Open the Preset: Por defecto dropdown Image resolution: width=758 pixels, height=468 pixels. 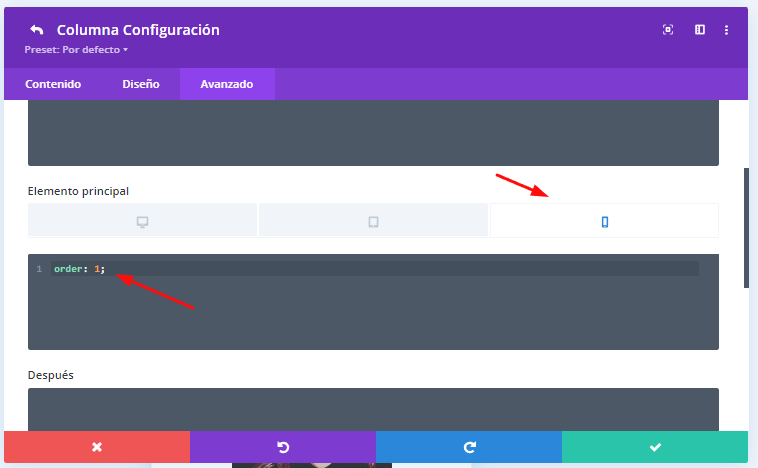[76, 50]
